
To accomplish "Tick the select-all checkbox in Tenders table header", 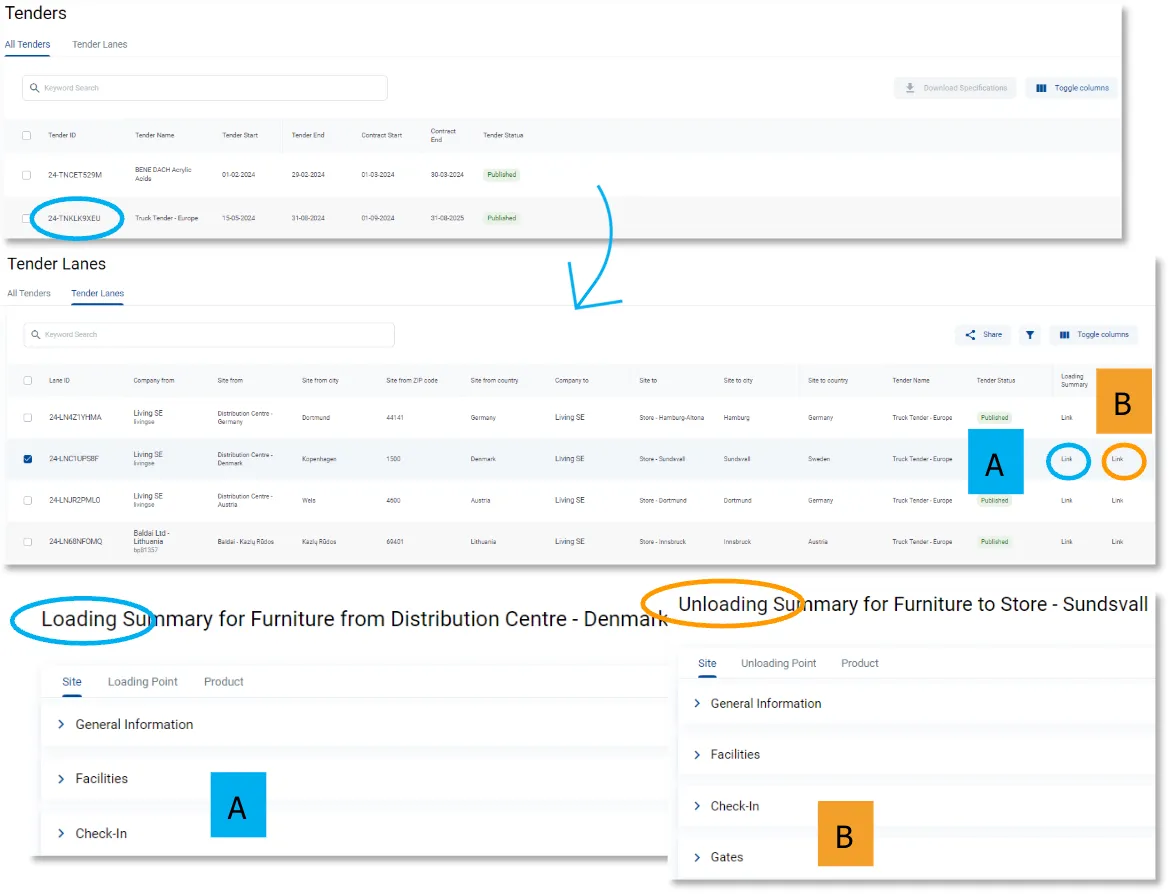I will [27, 136].
